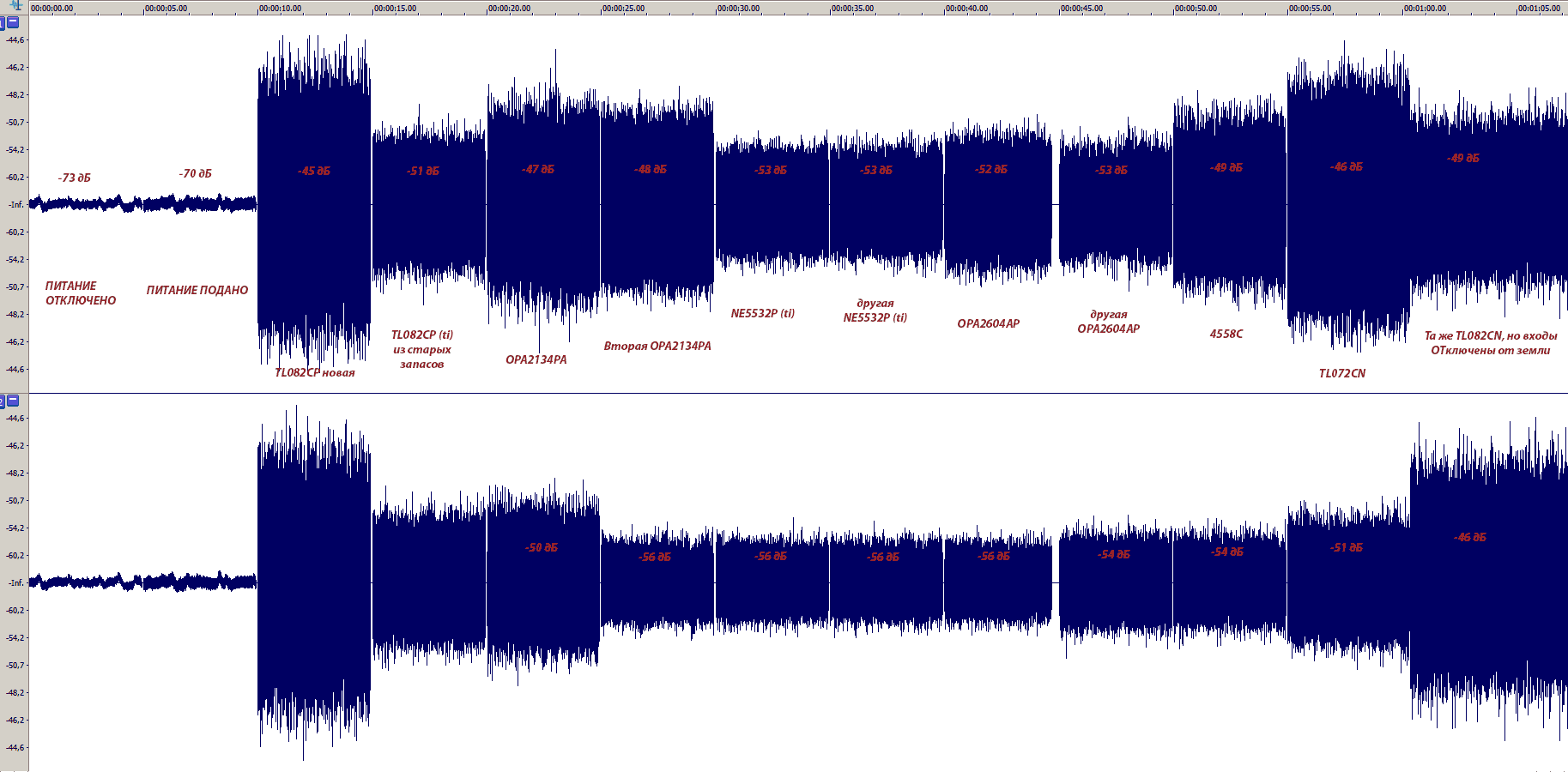This screenshot has width=1568, height=772.
Task: Click the bottommost -44,6 label in the lower channel scale
Action: point(15,748)
